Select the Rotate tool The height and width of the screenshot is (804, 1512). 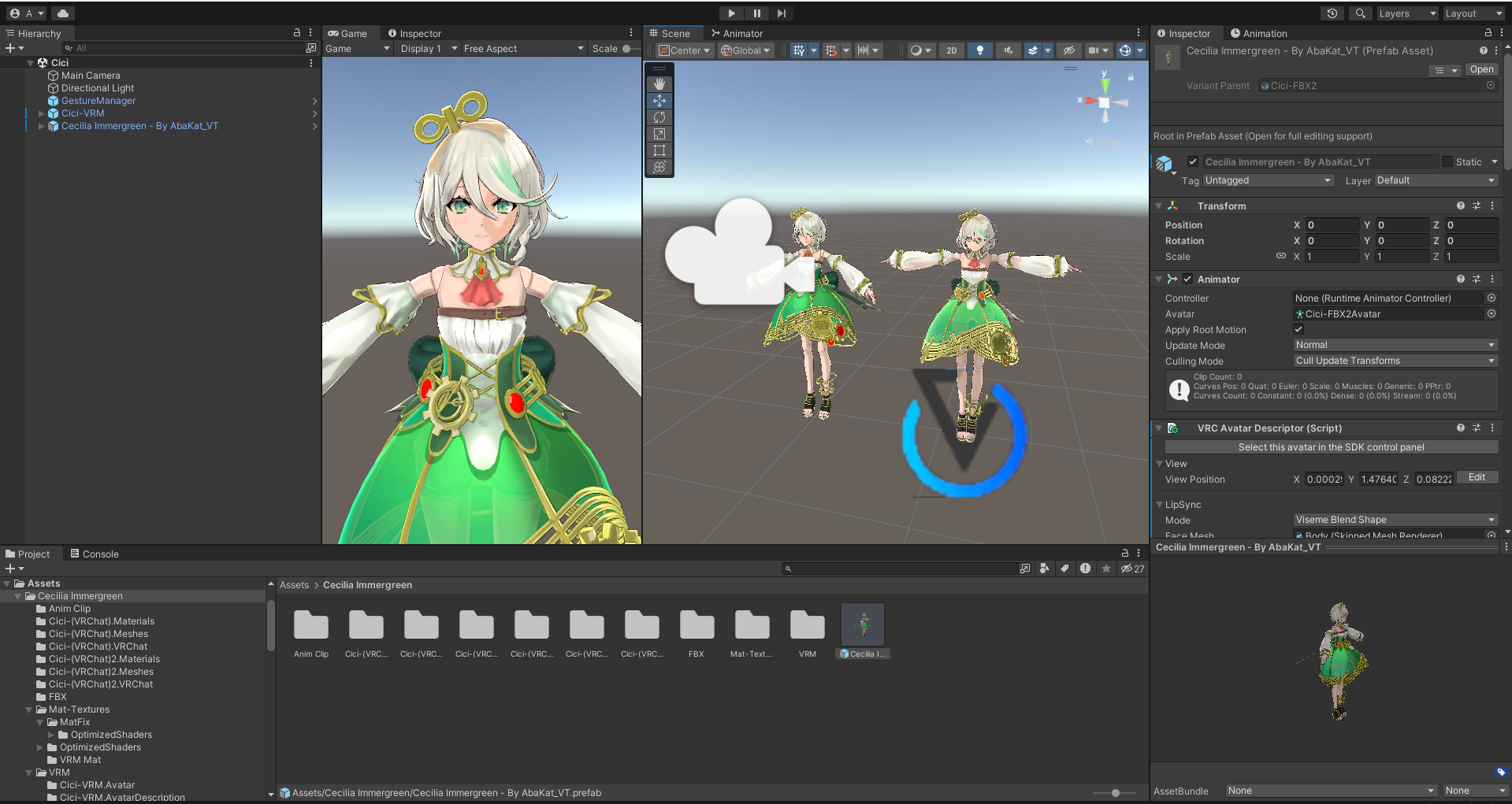(x=659, y=117)
